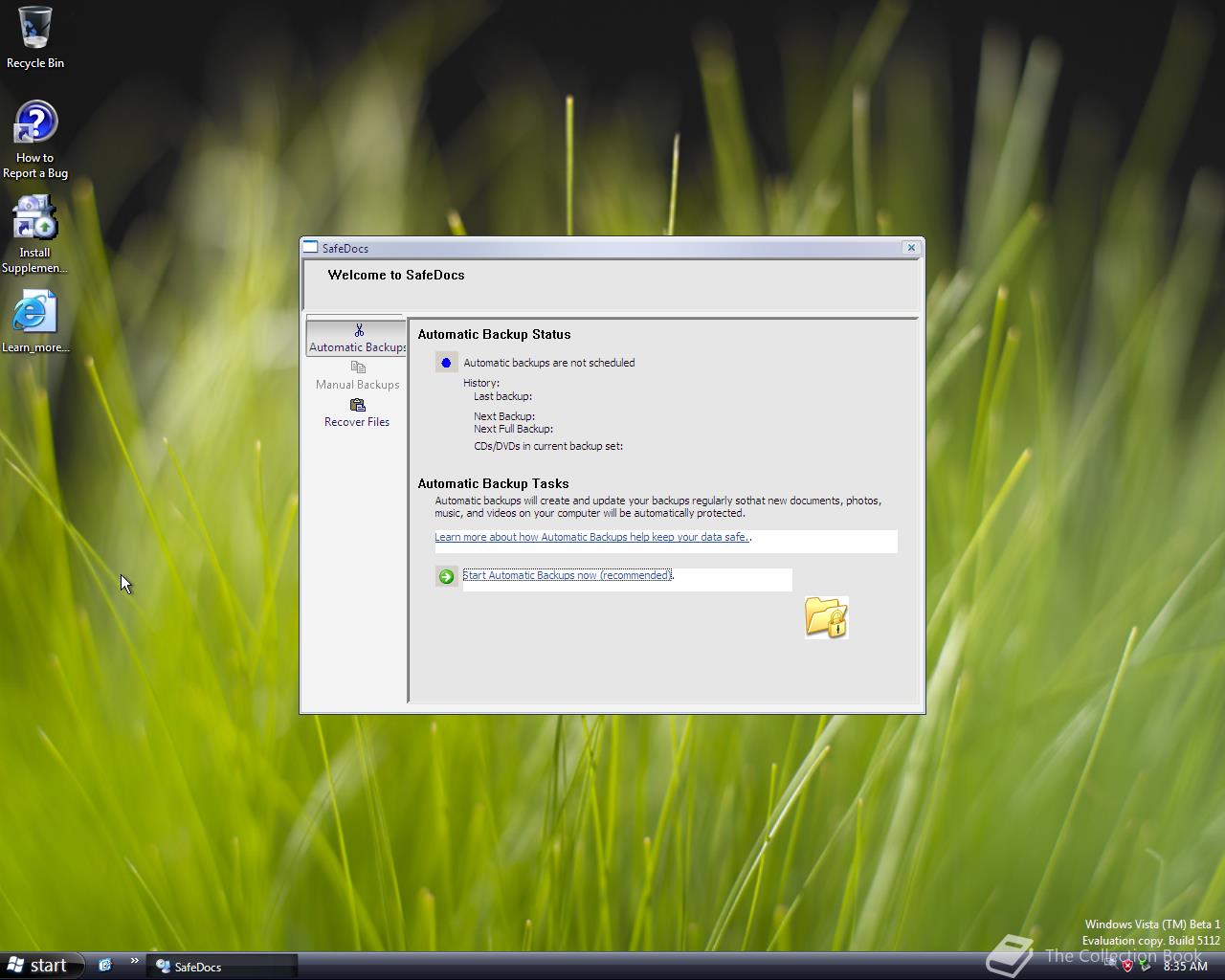The height and width of the screenshot is (980, 1225).
Task: Click the SafeDocs title bar window icon
Action: 311,248
